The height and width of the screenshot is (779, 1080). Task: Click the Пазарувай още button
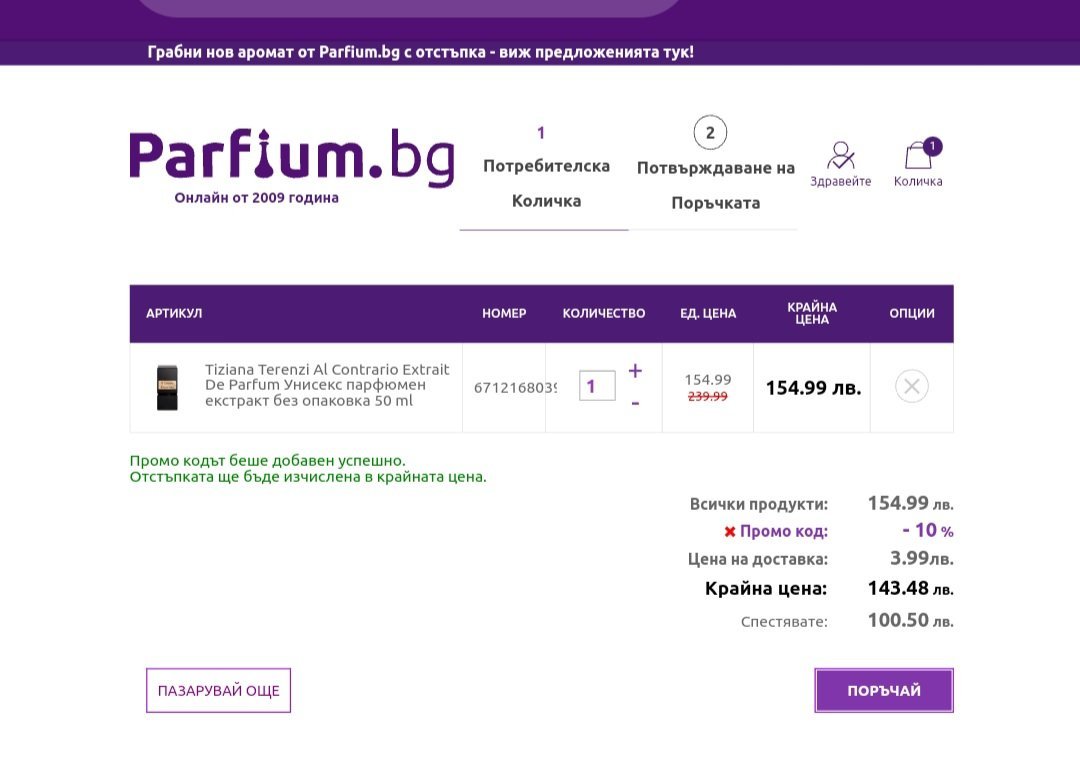tap(218, 690)
